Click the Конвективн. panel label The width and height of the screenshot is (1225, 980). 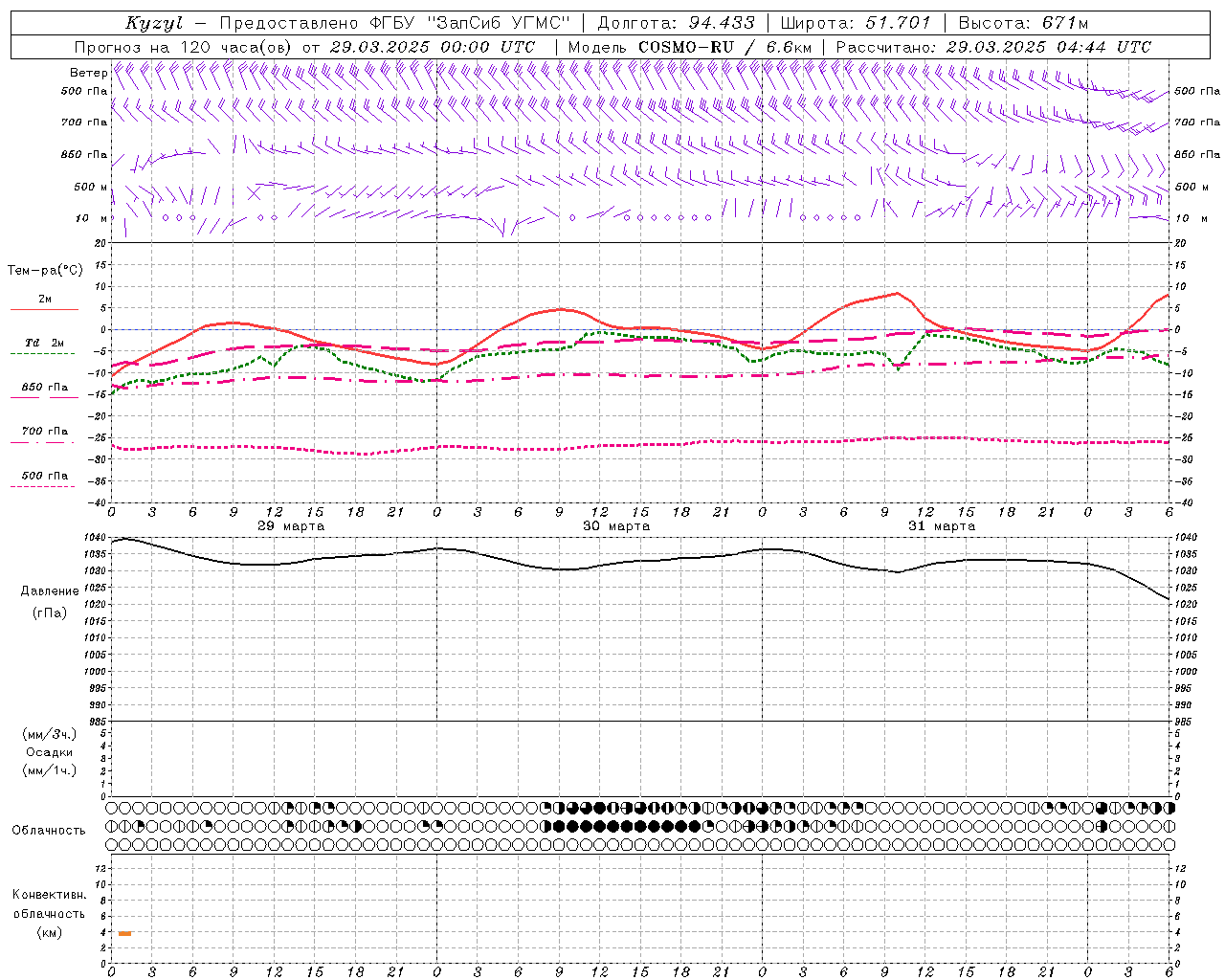49,895
